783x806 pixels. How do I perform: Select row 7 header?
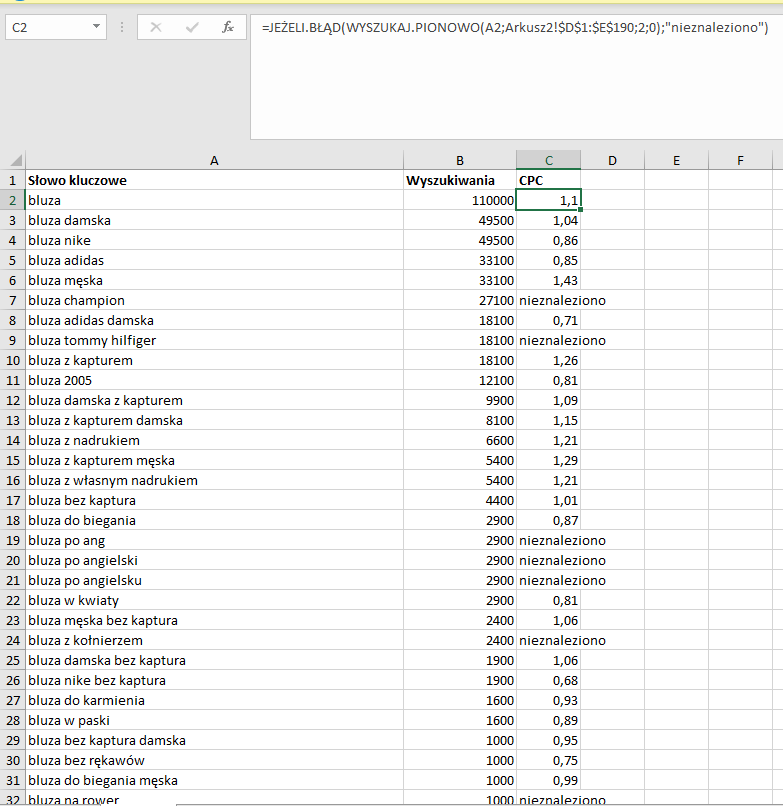click(x=12, y=300)
